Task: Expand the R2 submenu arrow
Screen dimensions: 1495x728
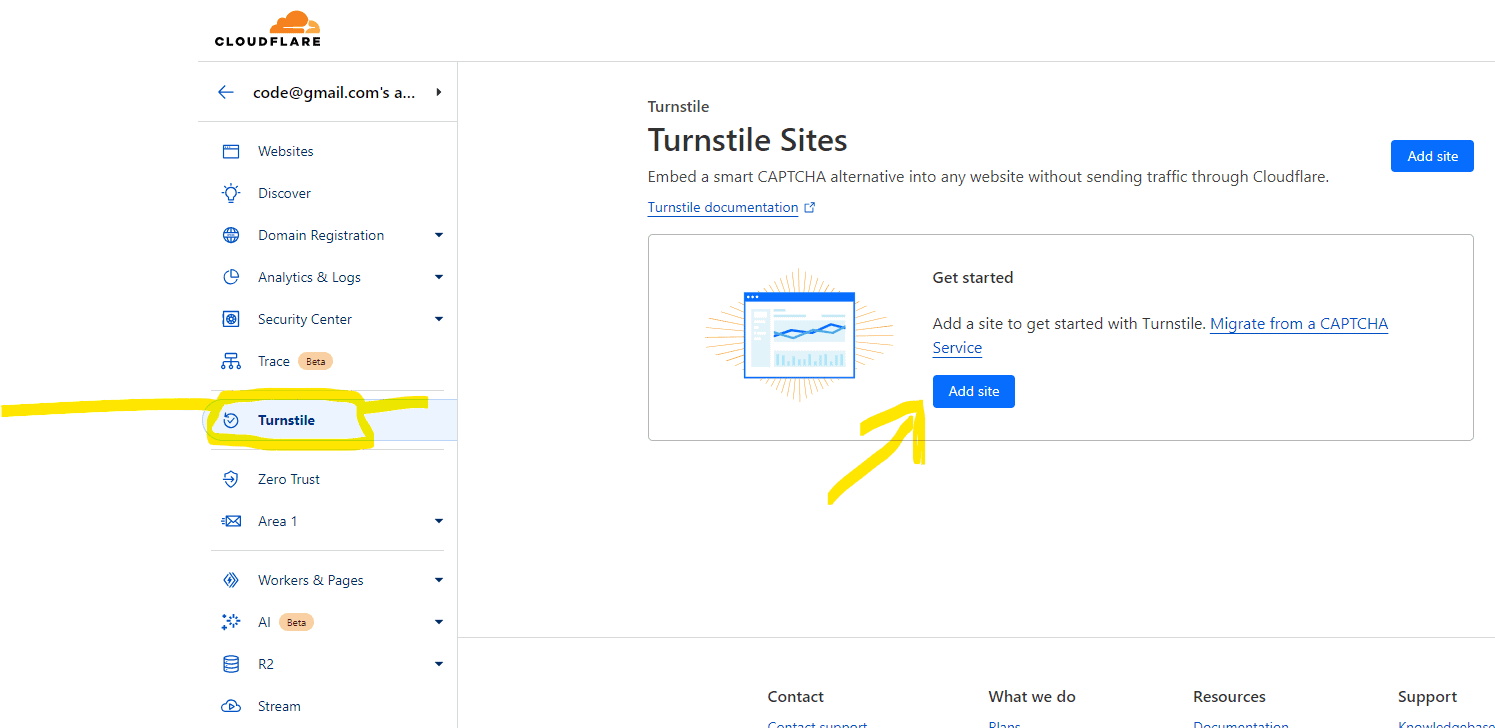Action: pyautogui.click(x=438, y=664)
